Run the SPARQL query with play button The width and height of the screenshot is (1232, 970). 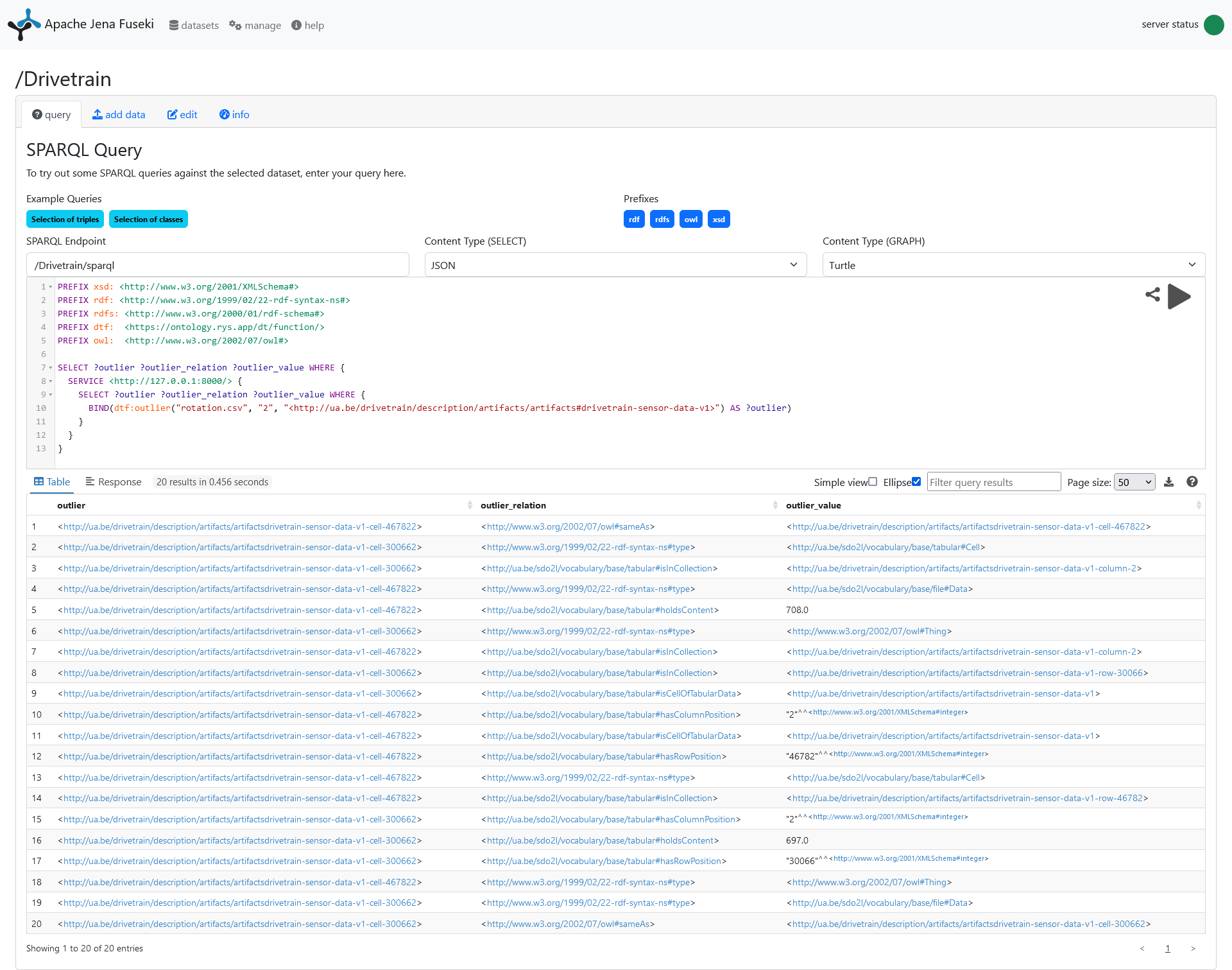[x=1179, y=297]
